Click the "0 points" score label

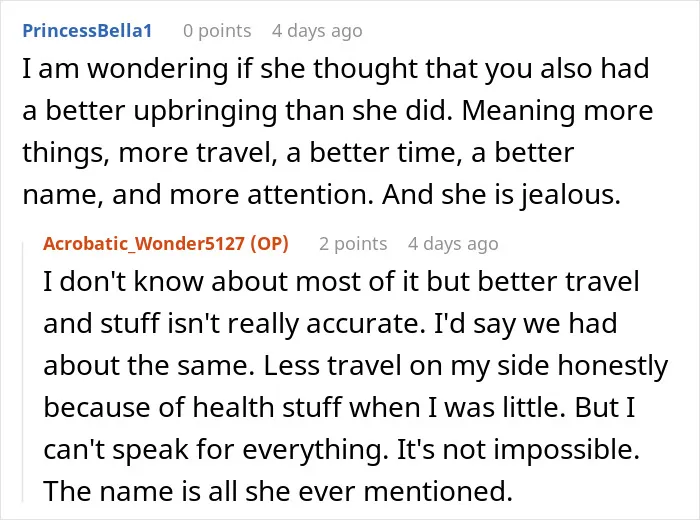[x=217, y=31]
